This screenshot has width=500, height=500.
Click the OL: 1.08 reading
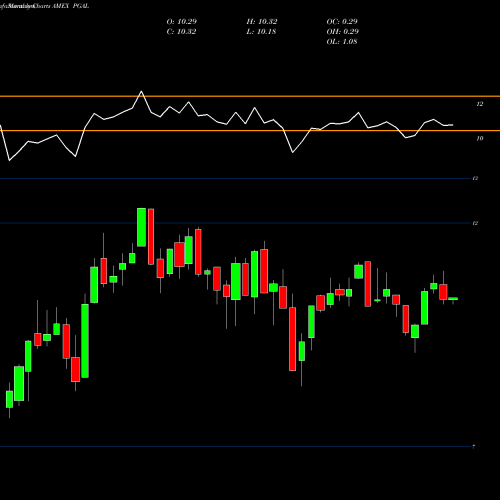[342, 42]
